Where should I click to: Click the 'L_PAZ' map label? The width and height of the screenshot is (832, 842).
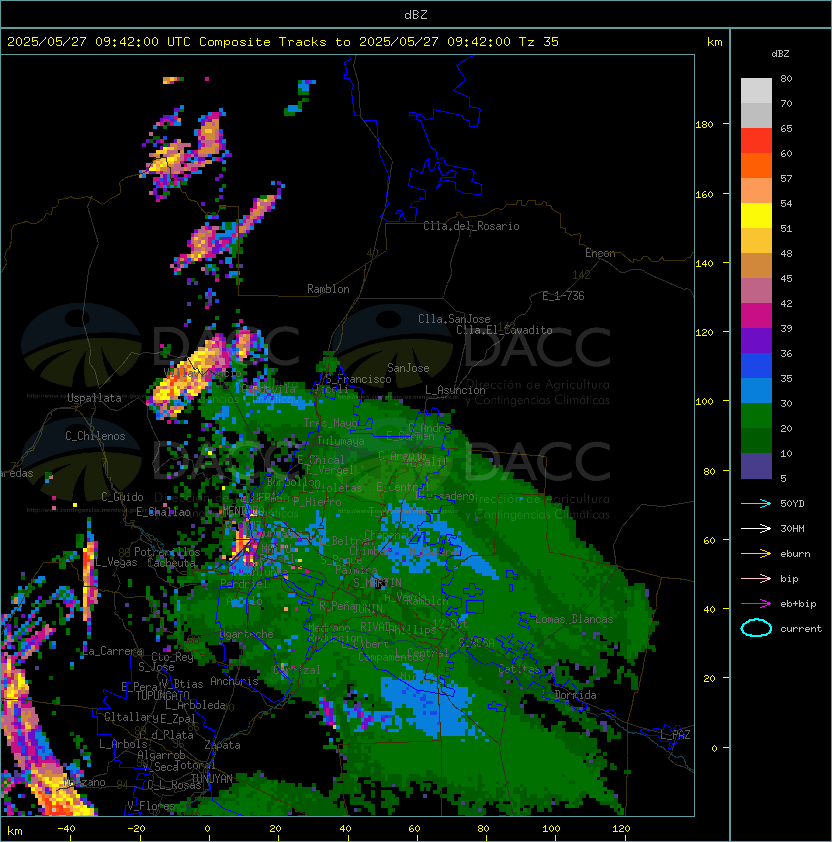coord(675,735)
